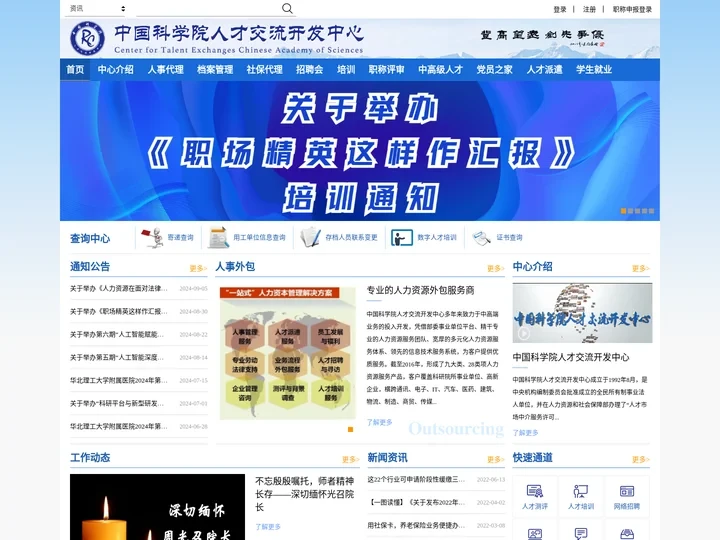Open notice 华北理工大学附属医院 dated 2024-07-15

point(118,380)
